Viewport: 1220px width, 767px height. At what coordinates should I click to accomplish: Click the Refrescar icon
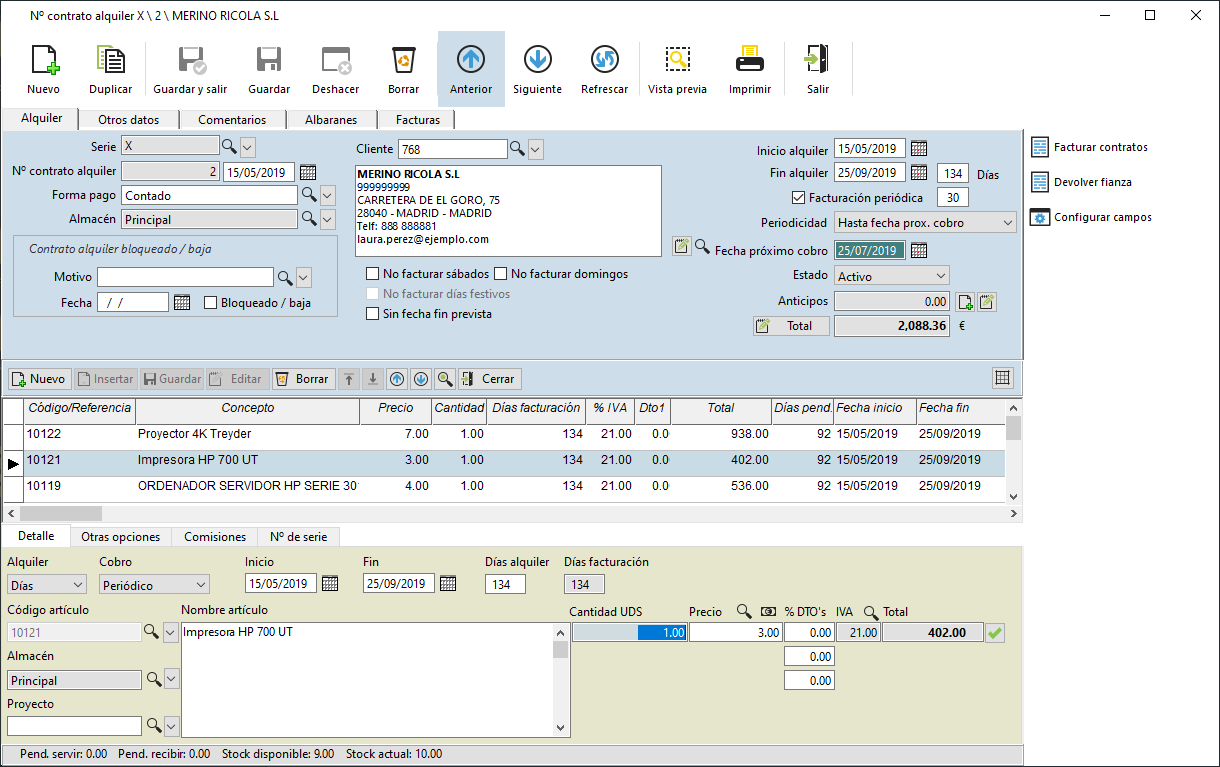[x=604, y=61]
